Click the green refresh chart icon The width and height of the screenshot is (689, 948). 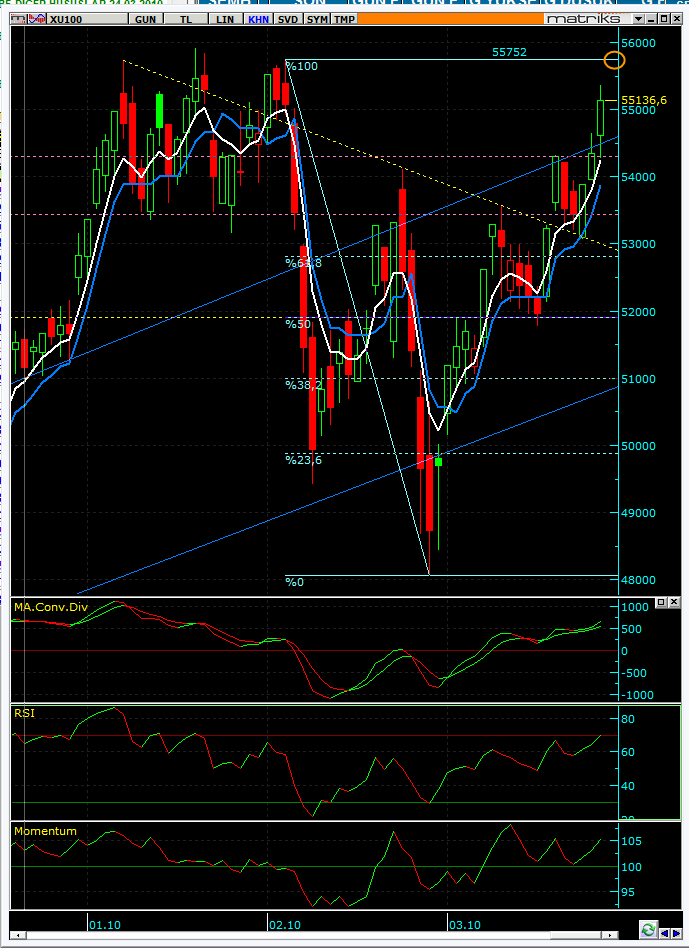point(648,928)
